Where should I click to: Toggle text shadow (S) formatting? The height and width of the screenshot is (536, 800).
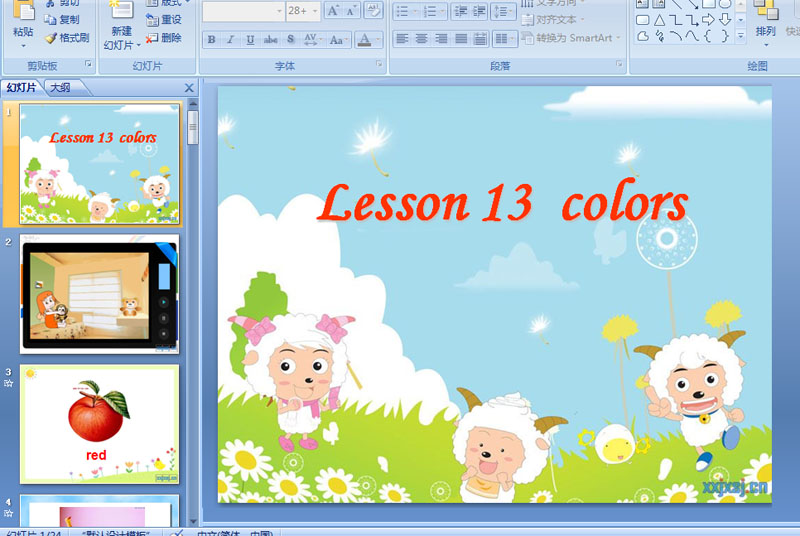click(290, 39)
